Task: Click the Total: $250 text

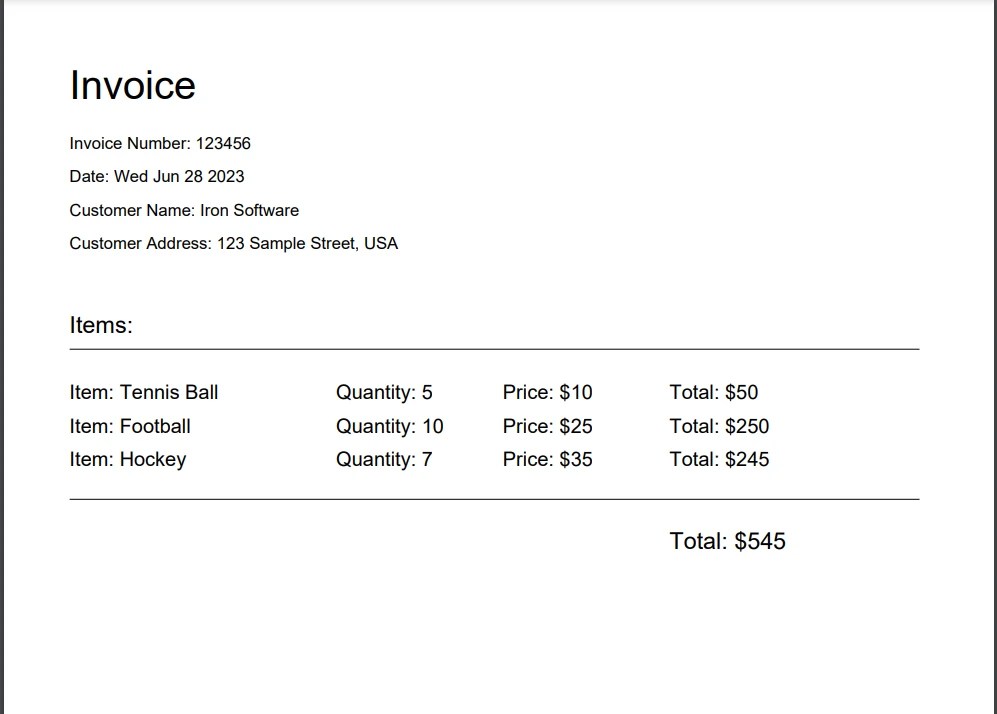Action: coord(719,426)
